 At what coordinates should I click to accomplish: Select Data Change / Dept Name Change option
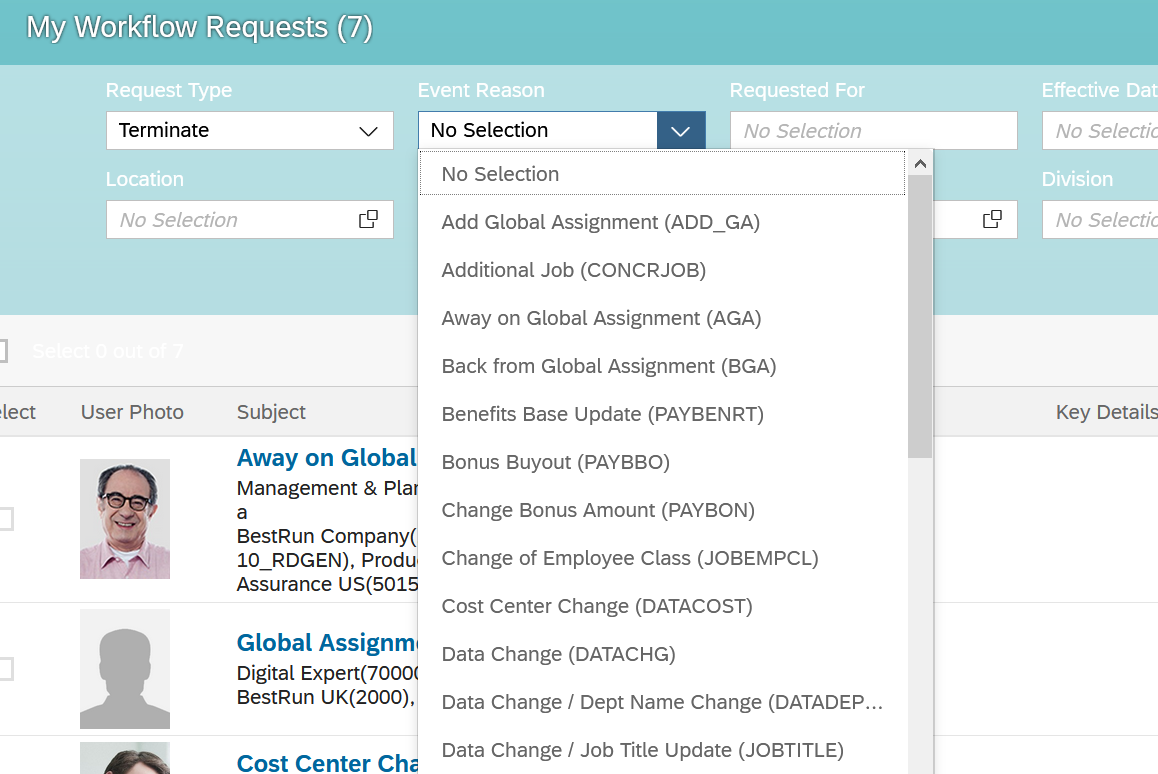click(662, 702)
